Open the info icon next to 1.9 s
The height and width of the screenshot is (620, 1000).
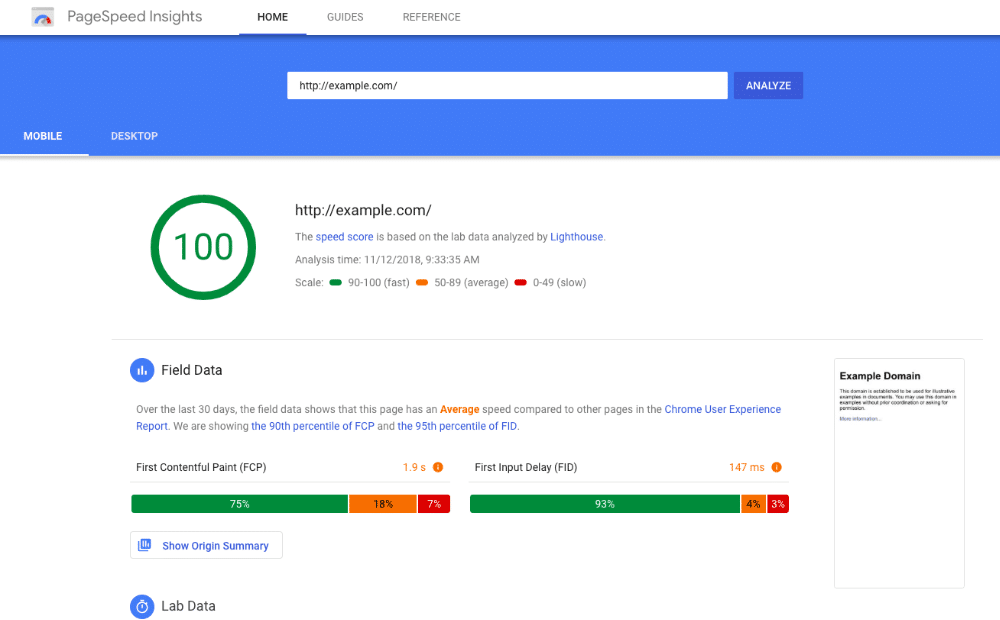click(437, 466)
